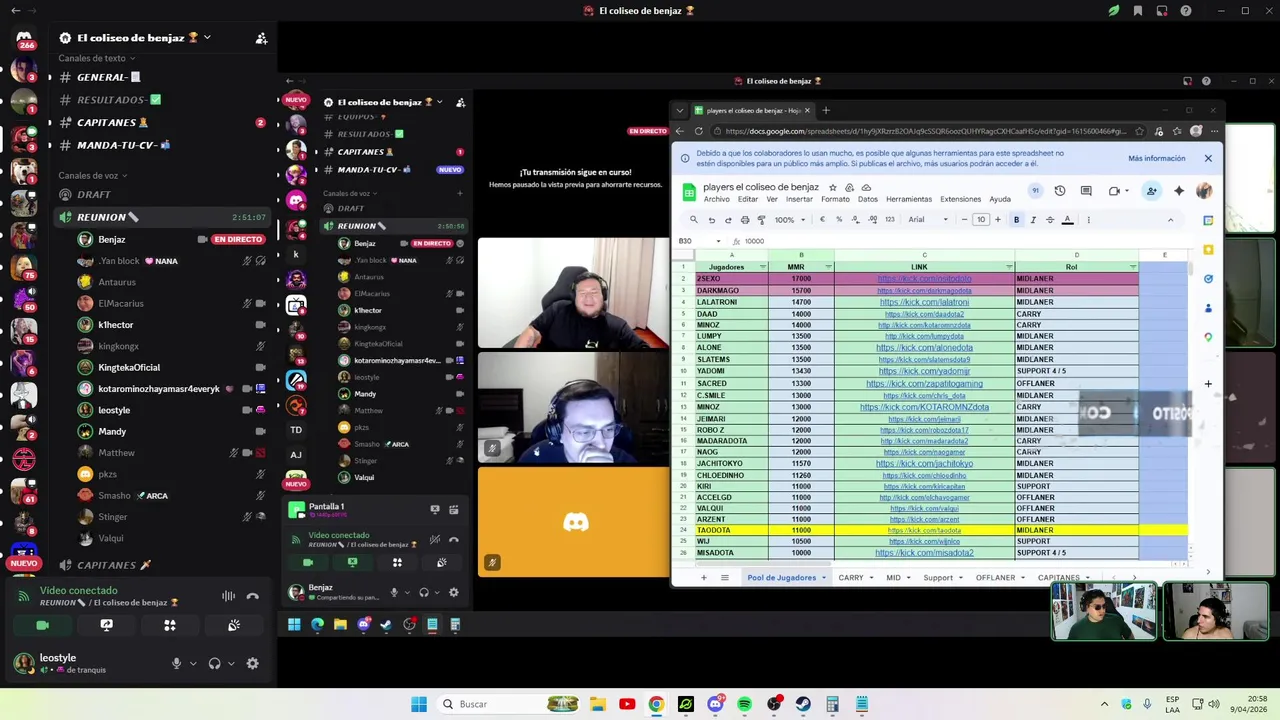Open the Extensiones menu in Sheets
The image size is (1280, 720).
pos(960,199)
